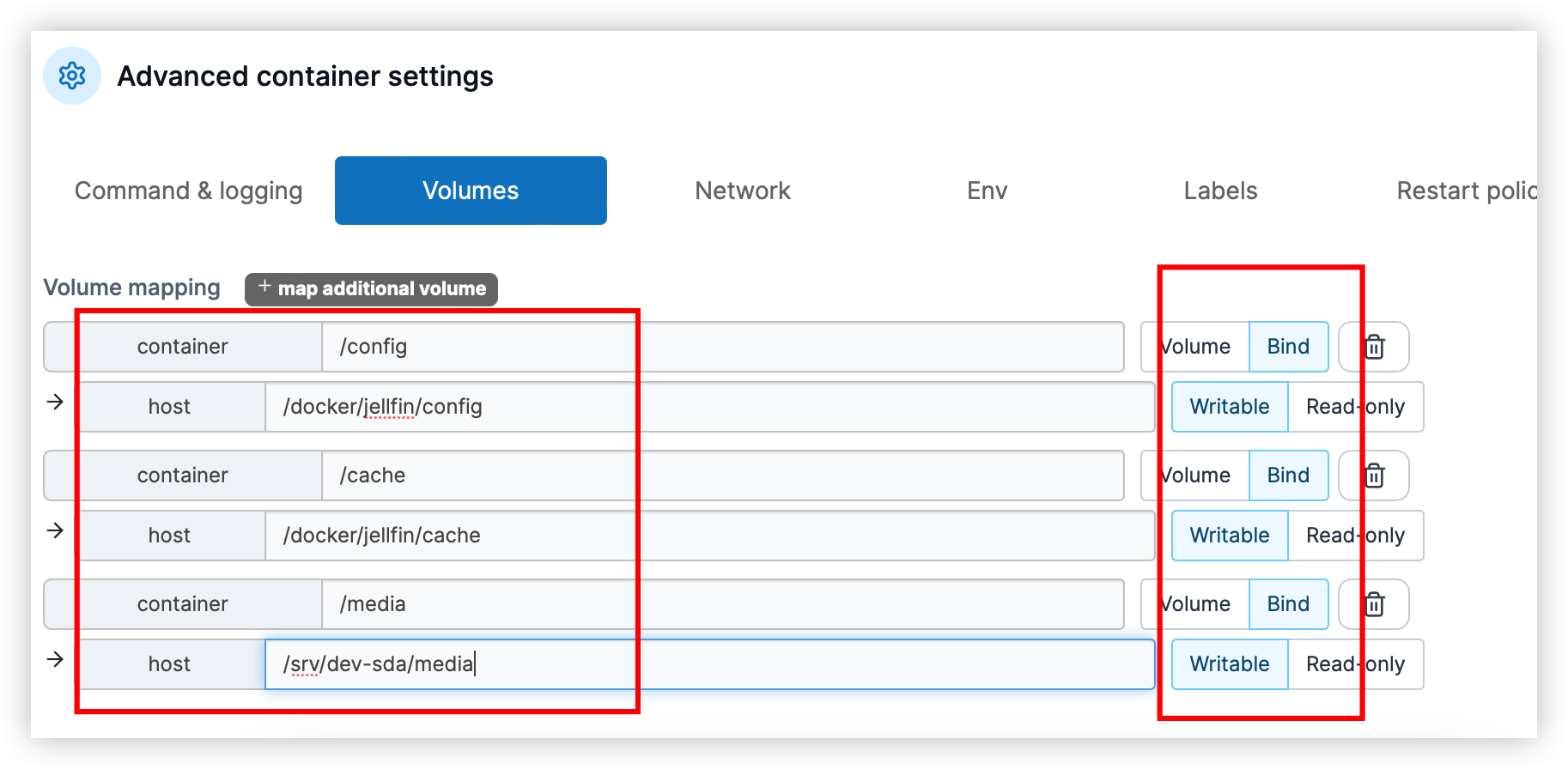This screenshot has width=1568, height=769.
Task: Click the gear icon beside Advanced container settings
Action: click(x=72, y=76)
